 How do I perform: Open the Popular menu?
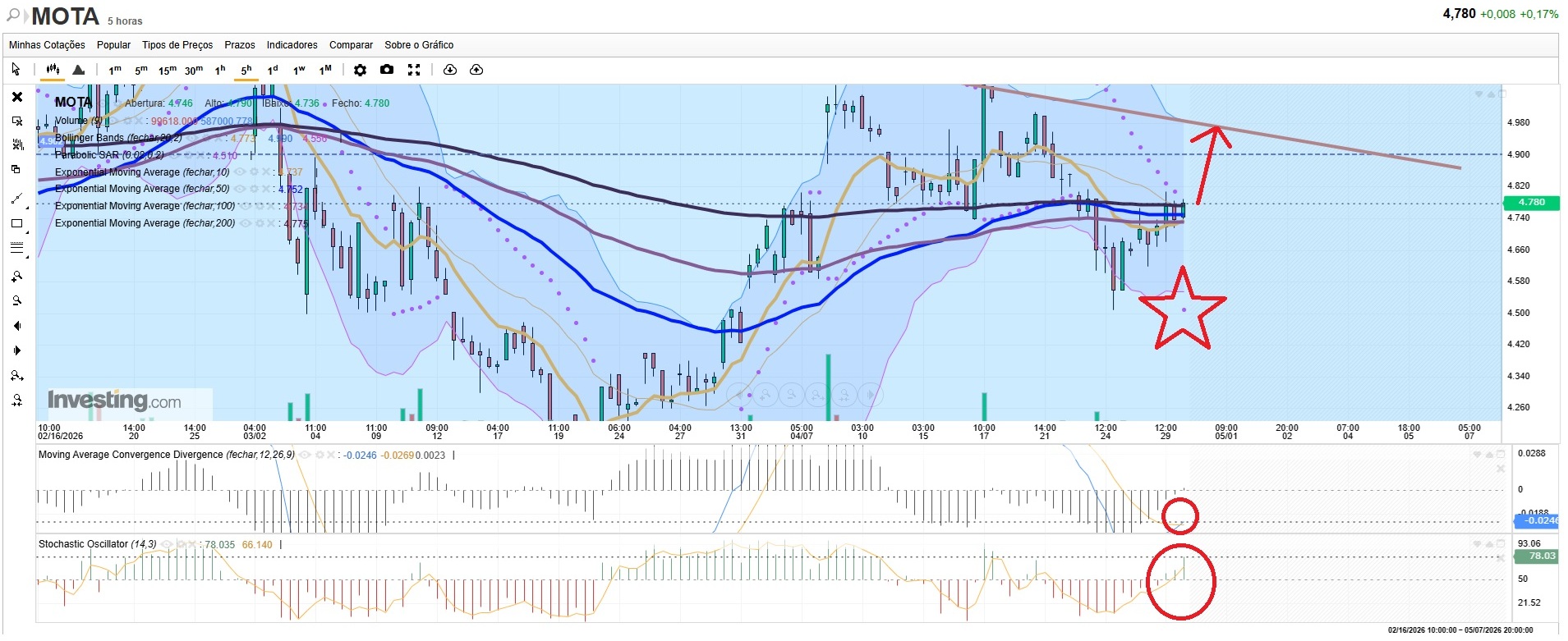(113, 45)
